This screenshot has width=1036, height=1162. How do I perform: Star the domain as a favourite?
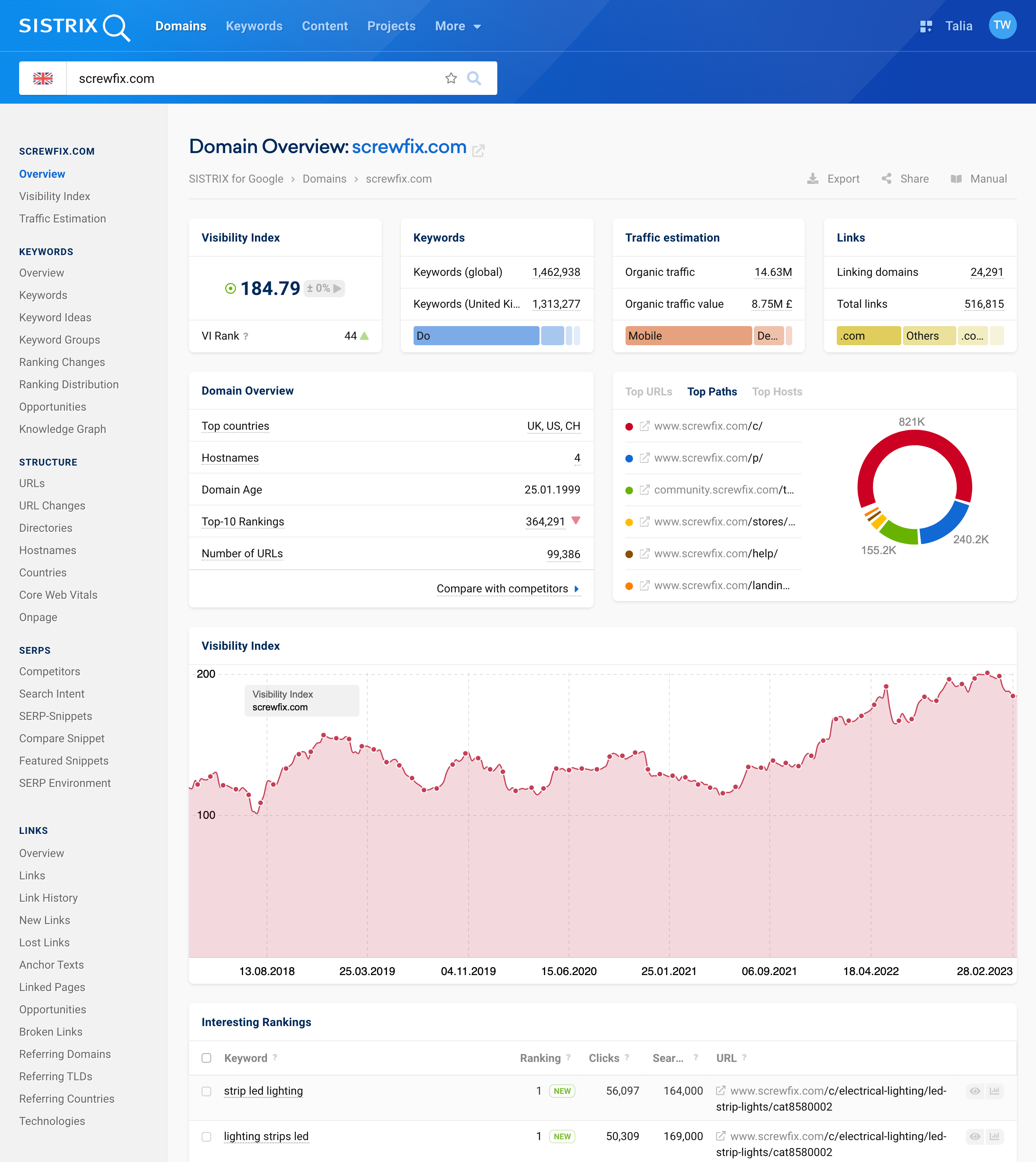451,79
